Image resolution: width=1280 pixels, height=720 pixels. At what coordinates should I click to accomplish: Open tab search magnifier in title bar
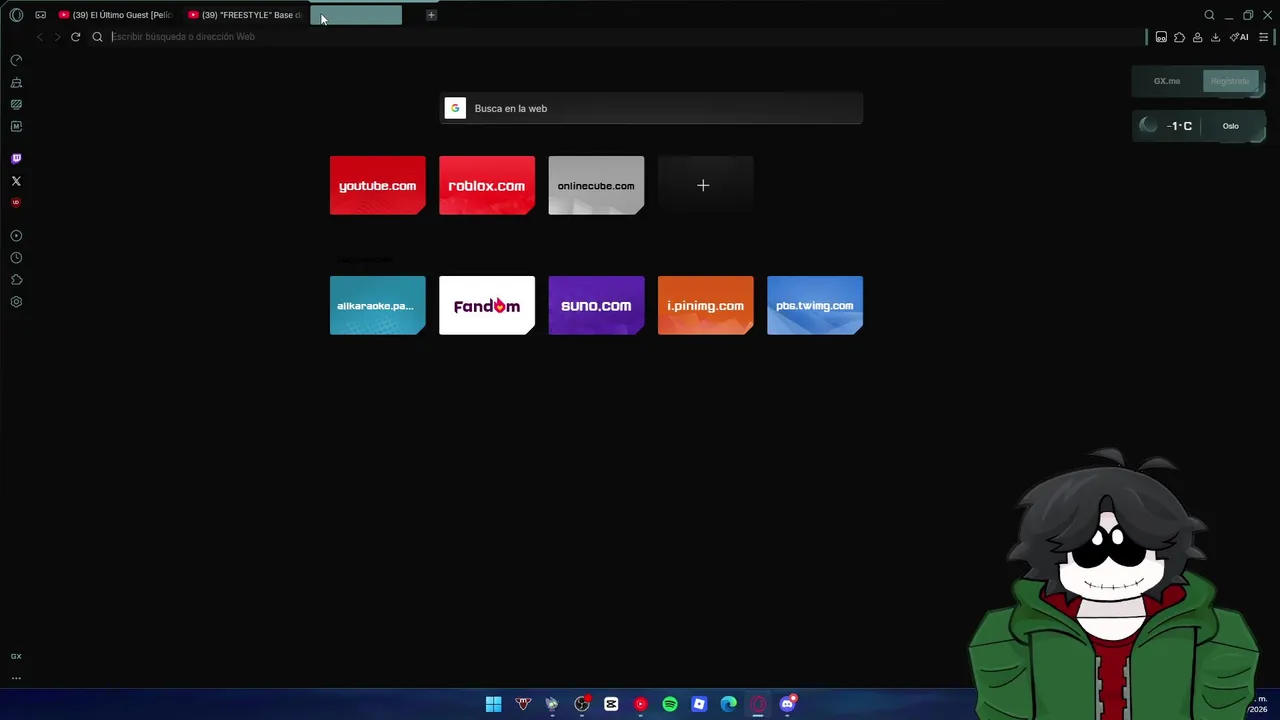(x=1209, y=15)
